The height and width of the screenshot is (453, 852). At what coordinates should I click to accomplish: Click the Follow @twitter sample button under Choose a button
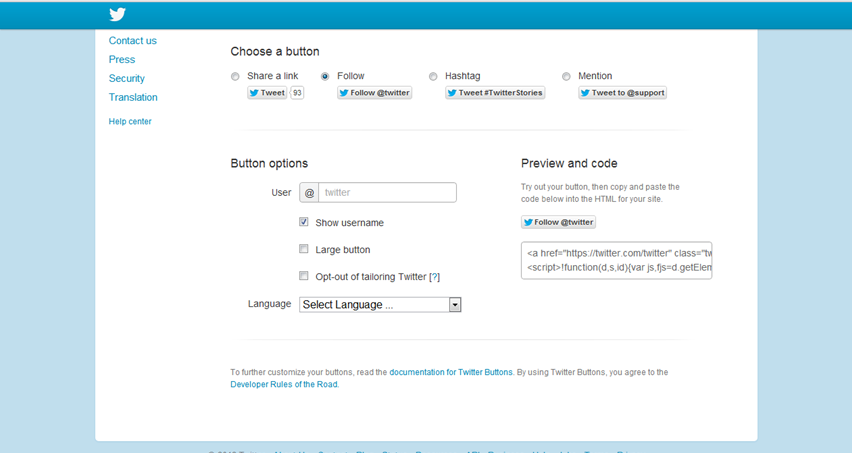tap(374, 93)
